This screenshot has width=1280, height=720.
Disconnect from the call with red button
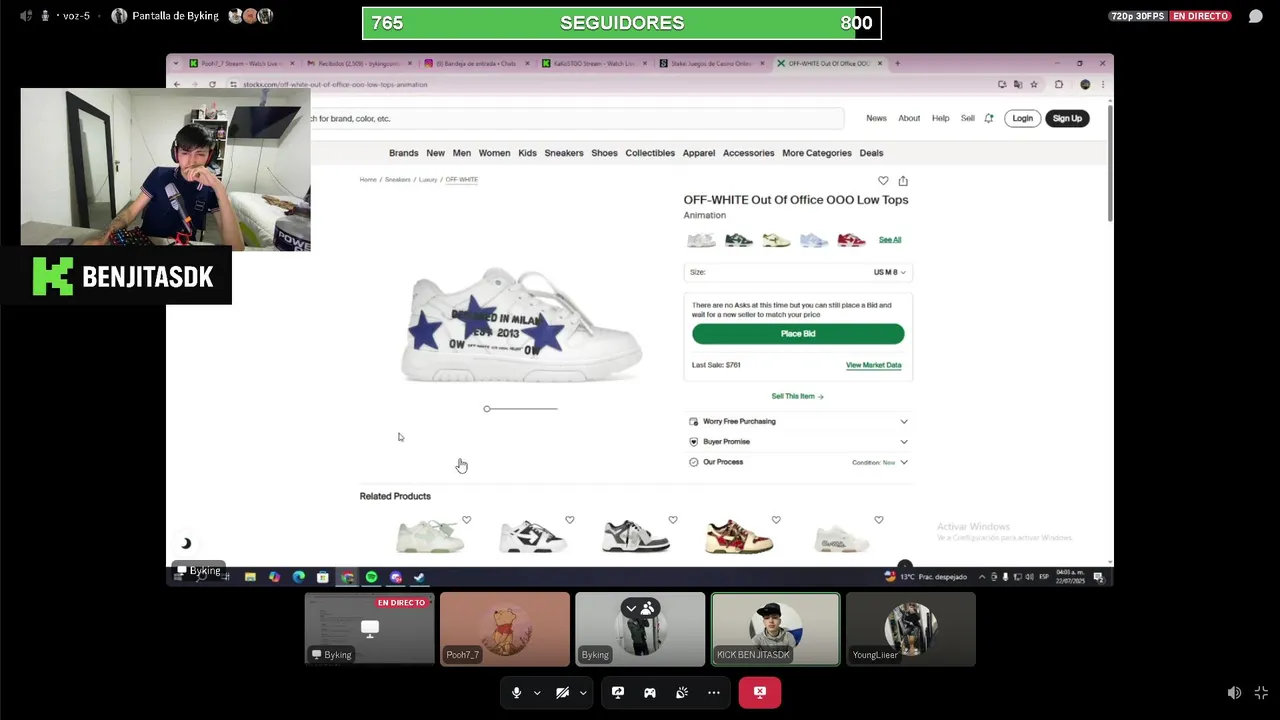pyautogui.click(x=760, y=692)
